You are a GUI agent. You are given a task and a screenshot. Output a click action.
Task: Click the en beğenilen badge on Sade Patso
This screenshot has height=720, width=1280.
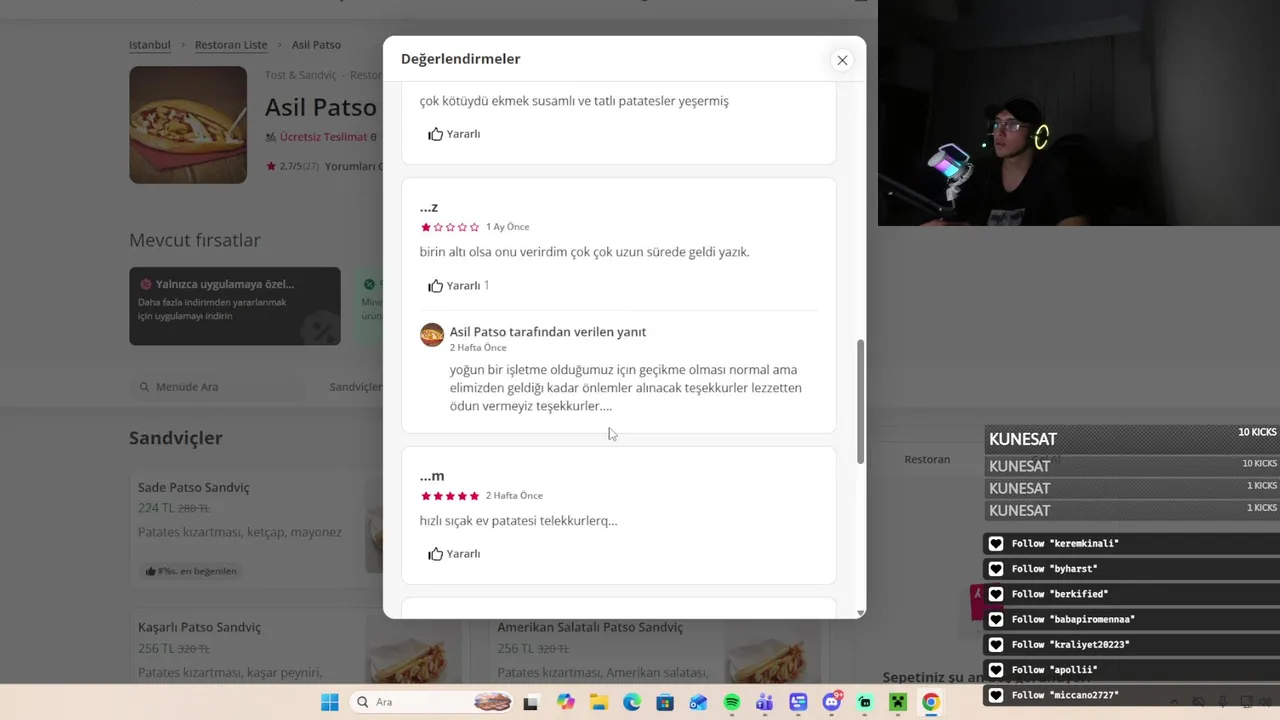pyautogui.click(x=191, y=571)
